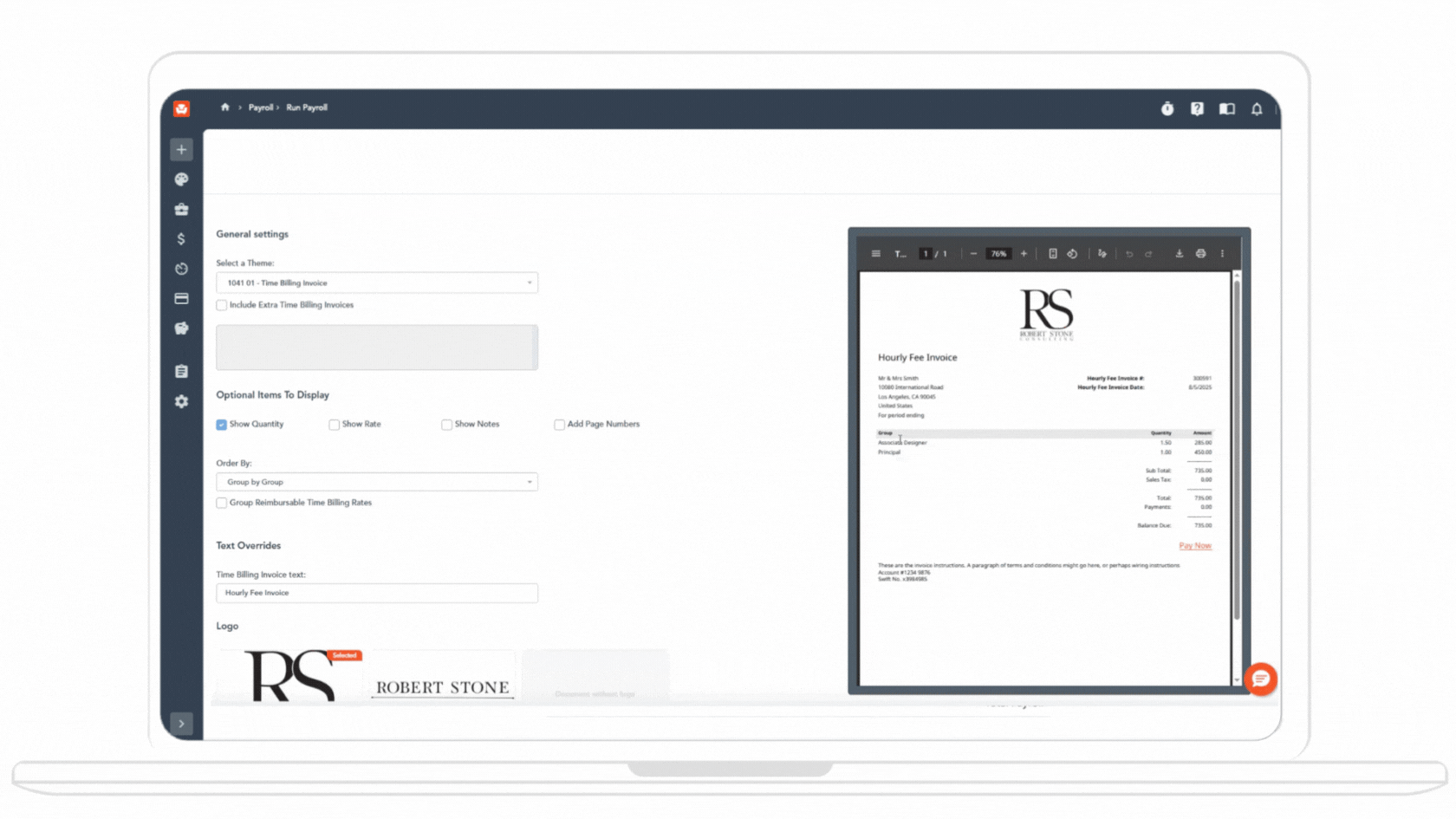Click the piggy bank sidebar icon

click(181, 328)
